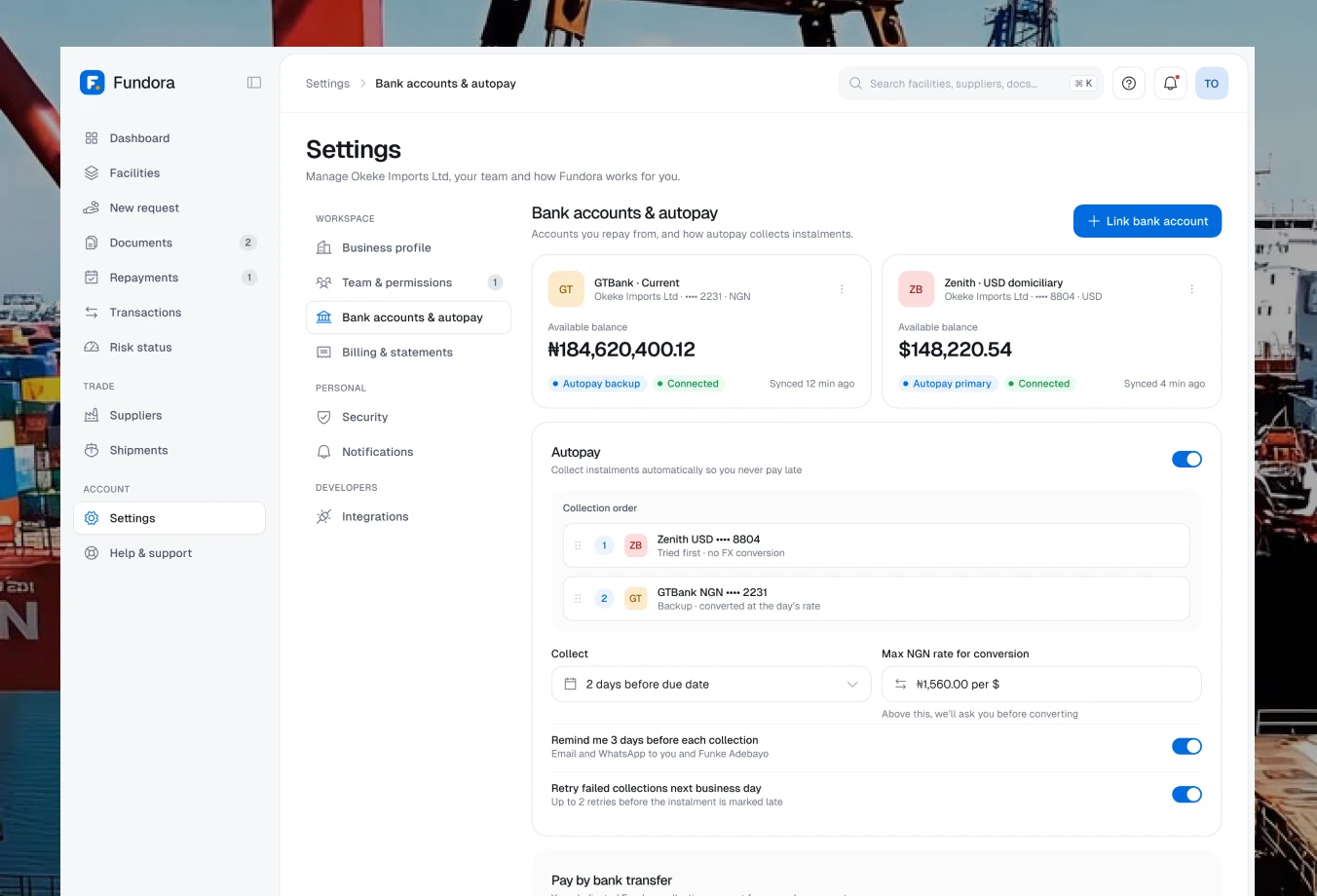Turn off the Autopay switch

tap(1186, 460)
